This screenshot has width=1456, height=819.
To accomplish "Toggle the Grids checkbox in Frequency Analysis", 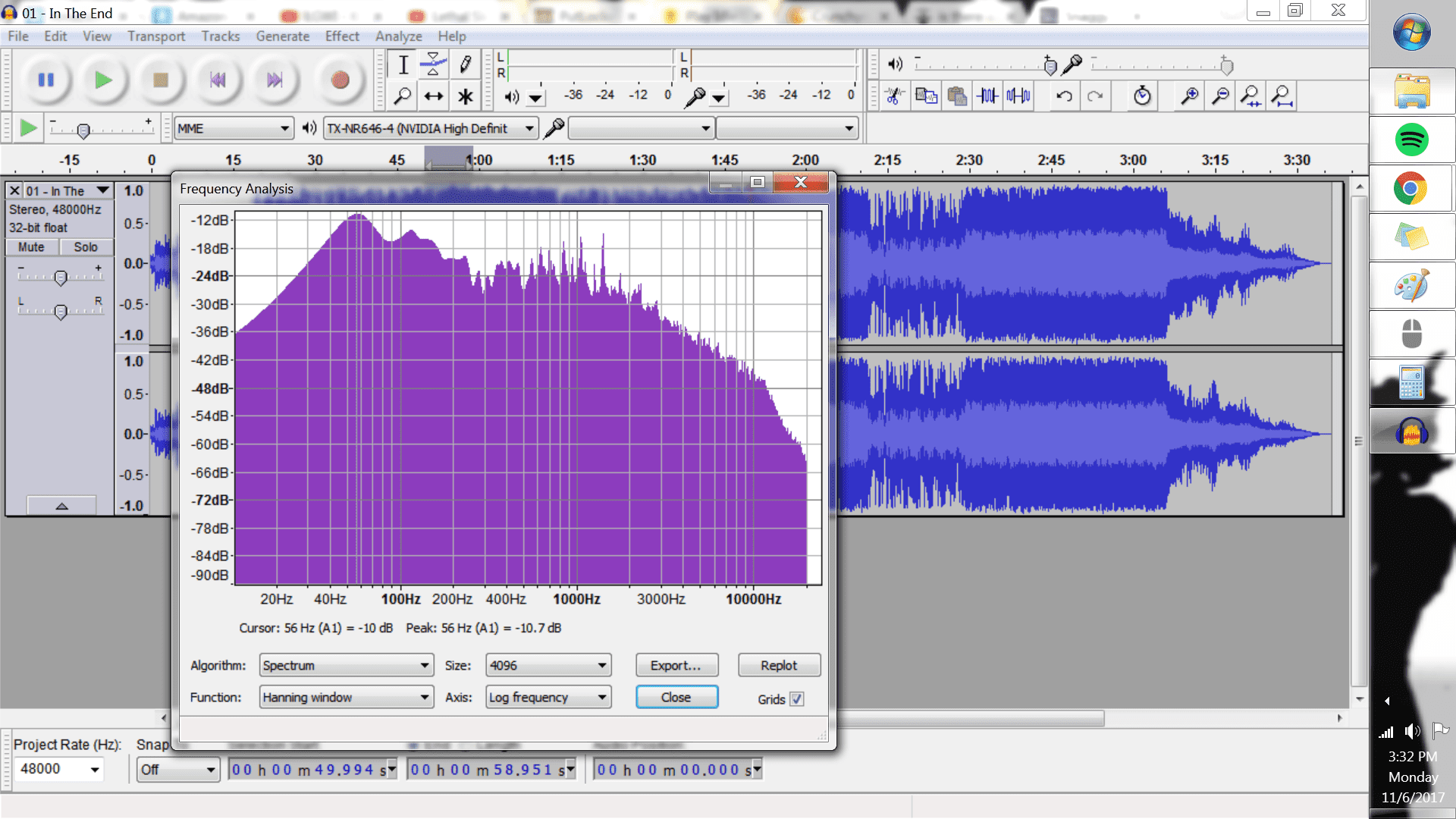I will click(797, 699).
